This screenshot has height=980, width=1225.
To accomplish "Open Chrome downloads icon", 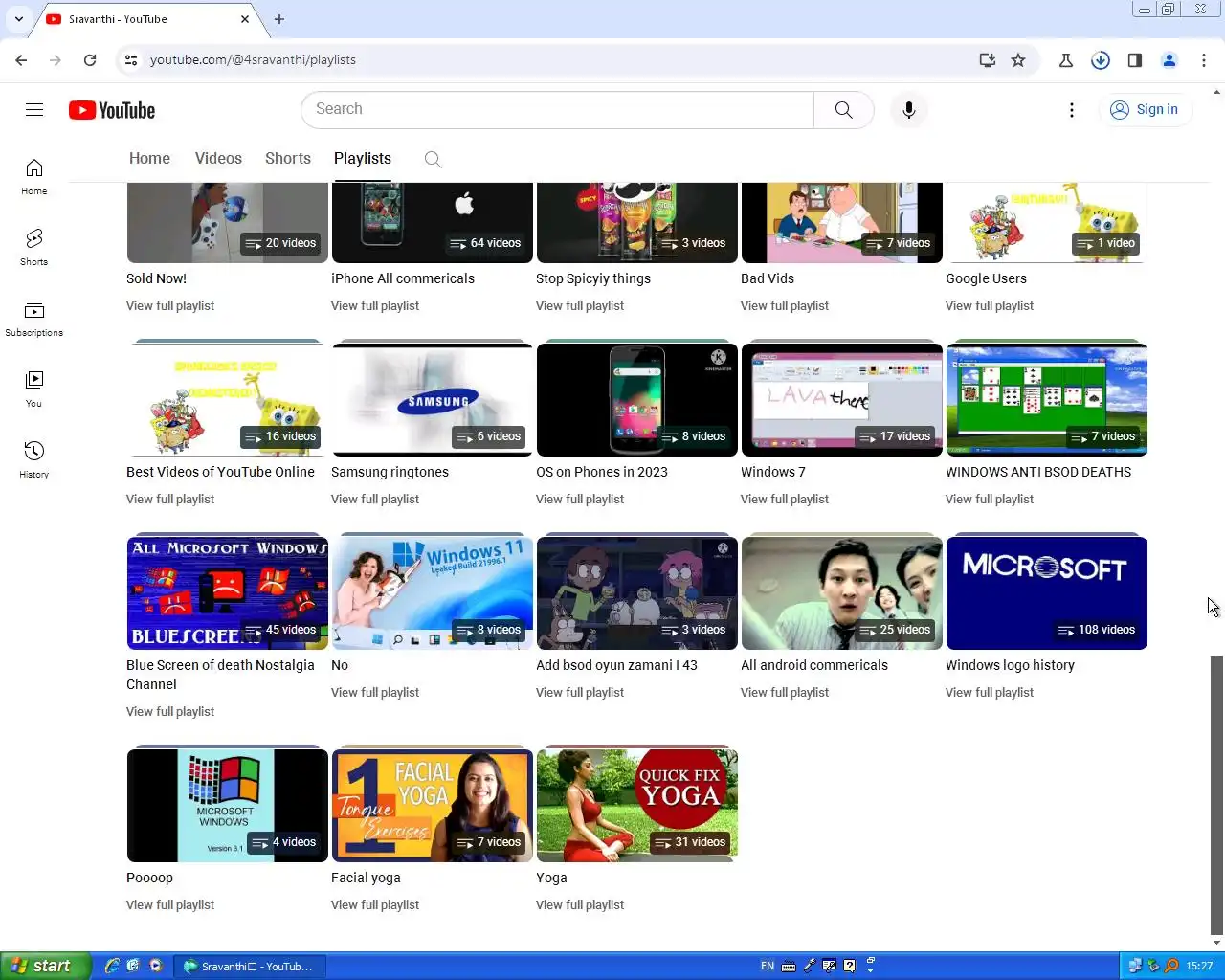I will tap(1101, 59).
